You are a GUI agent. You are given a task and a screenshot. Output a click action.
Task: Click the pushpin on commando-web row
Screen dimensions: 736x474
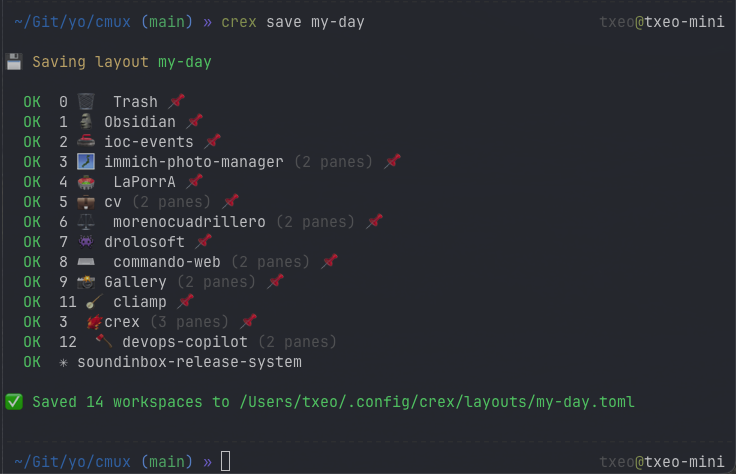tap(330, 261)
